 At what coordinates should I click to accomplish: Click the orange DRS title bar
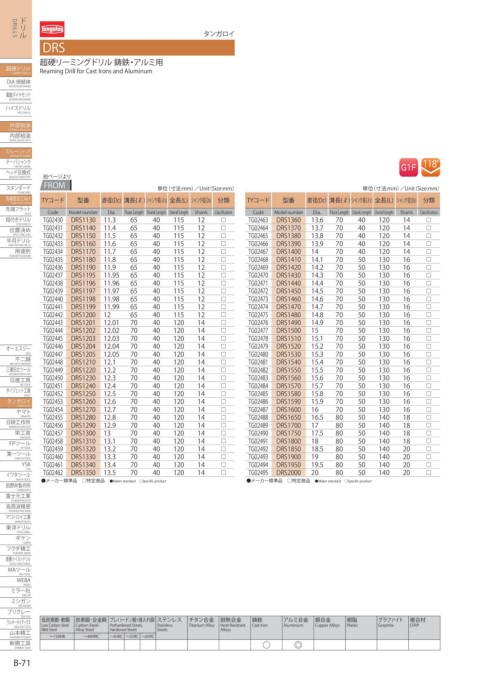pyautogui.click(x=137, y=47)
